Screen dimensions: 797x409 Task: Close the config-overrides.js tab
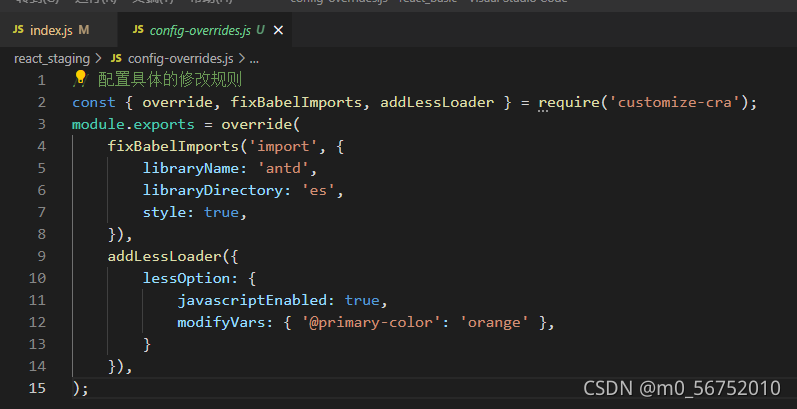pyautogui.click(x=278, y=30)
